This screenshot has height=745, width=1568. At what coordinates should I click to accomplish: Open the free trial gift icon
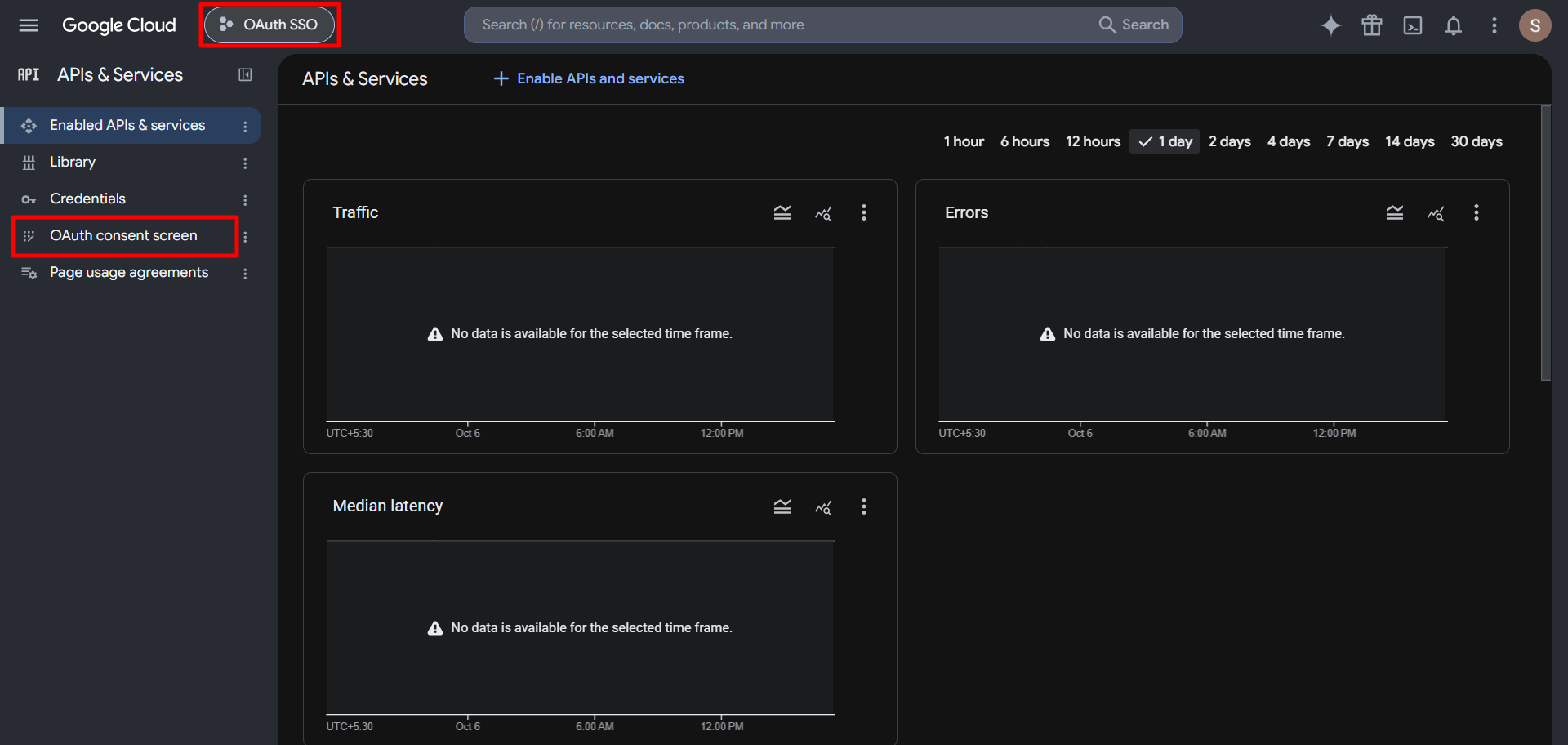click(x=1372, y=25)
